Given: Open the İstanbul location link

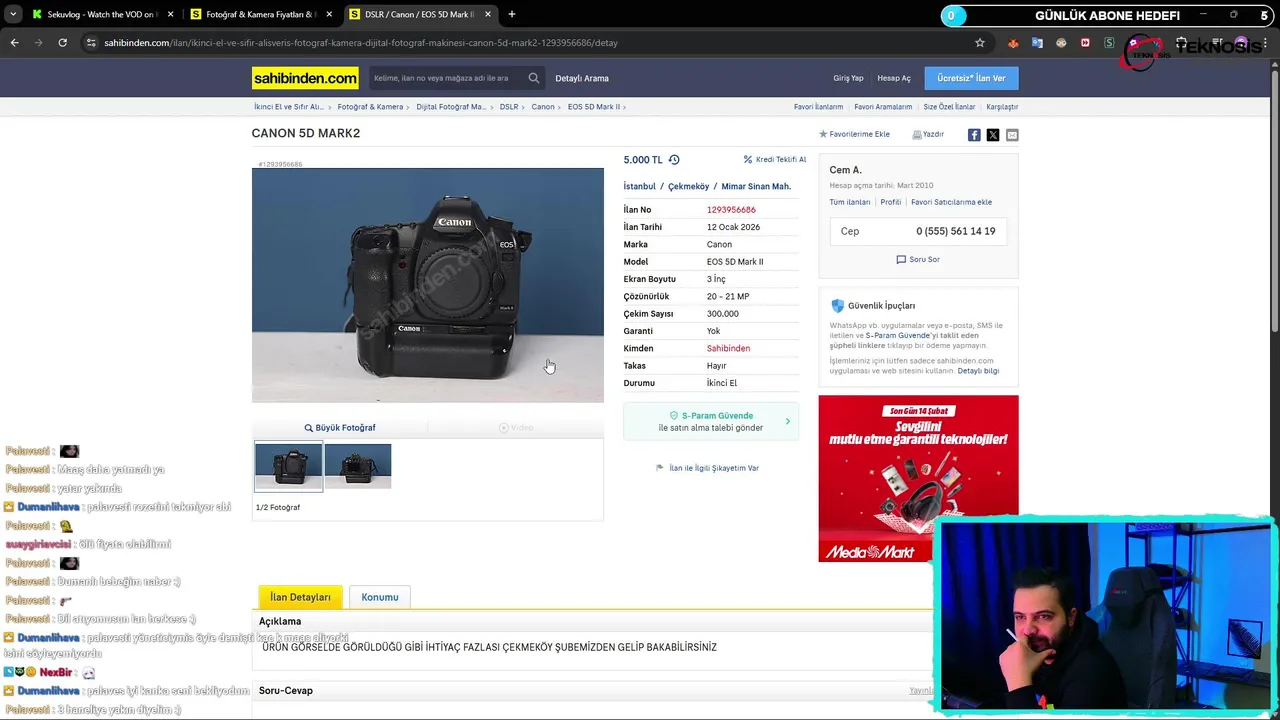Looking at the screenshot, I should pyautogui.click(x=640, y=187).
